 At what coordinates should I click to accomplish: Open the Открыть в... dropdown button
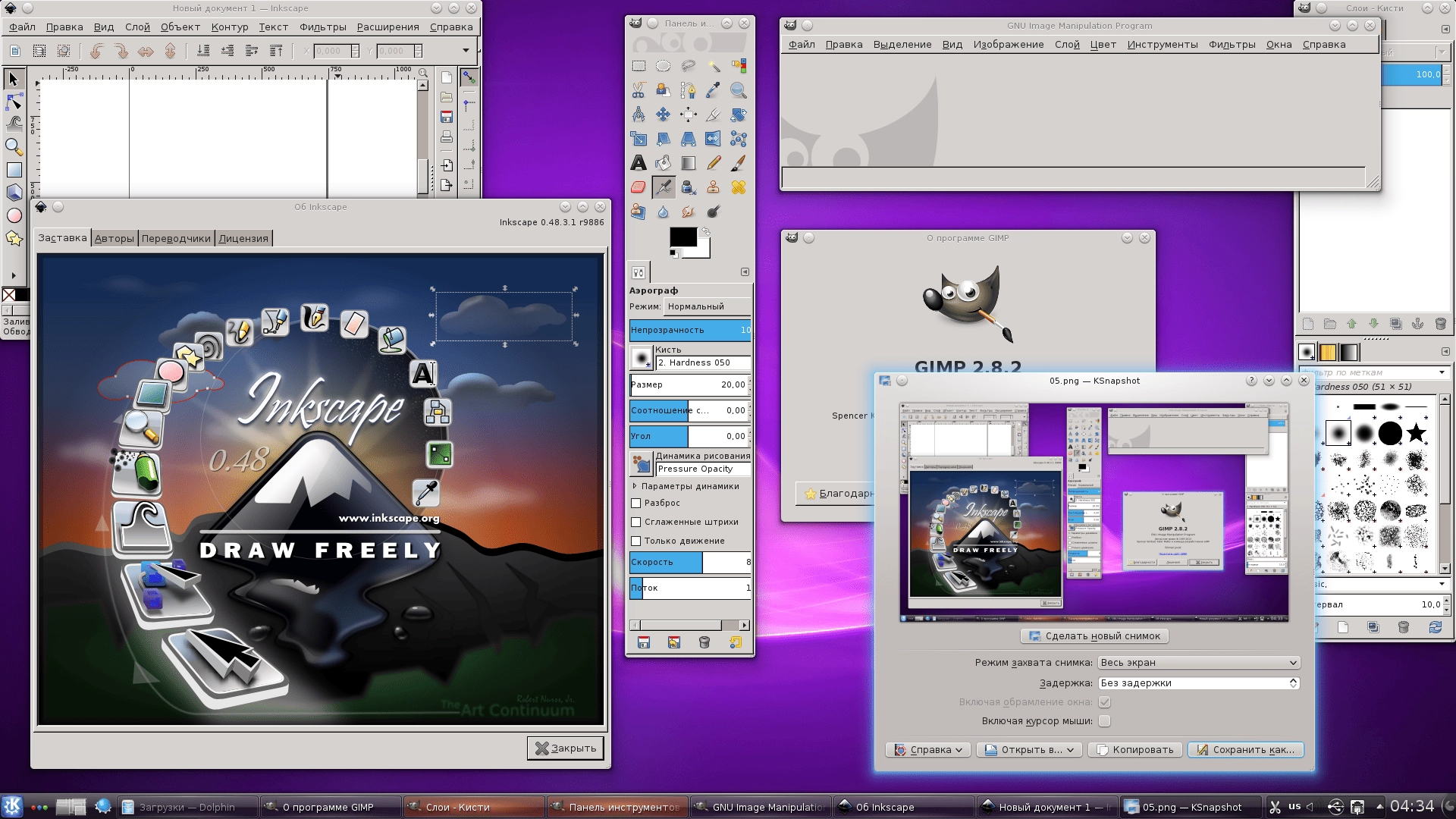pos(1029,749)
